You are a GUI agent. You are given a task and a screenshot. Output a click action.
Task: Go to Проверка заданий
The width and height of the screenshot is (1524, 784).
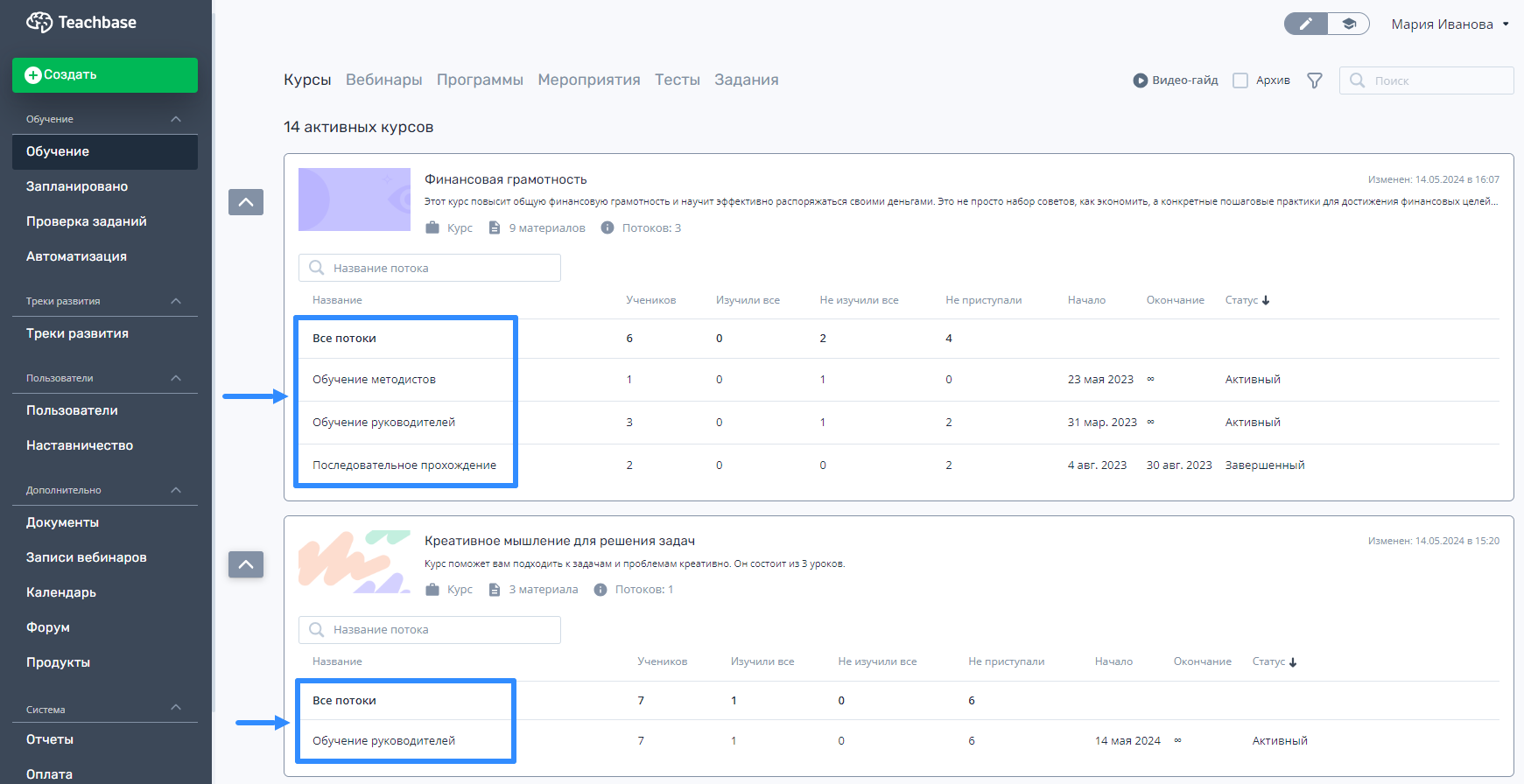[x=87, y=221]
